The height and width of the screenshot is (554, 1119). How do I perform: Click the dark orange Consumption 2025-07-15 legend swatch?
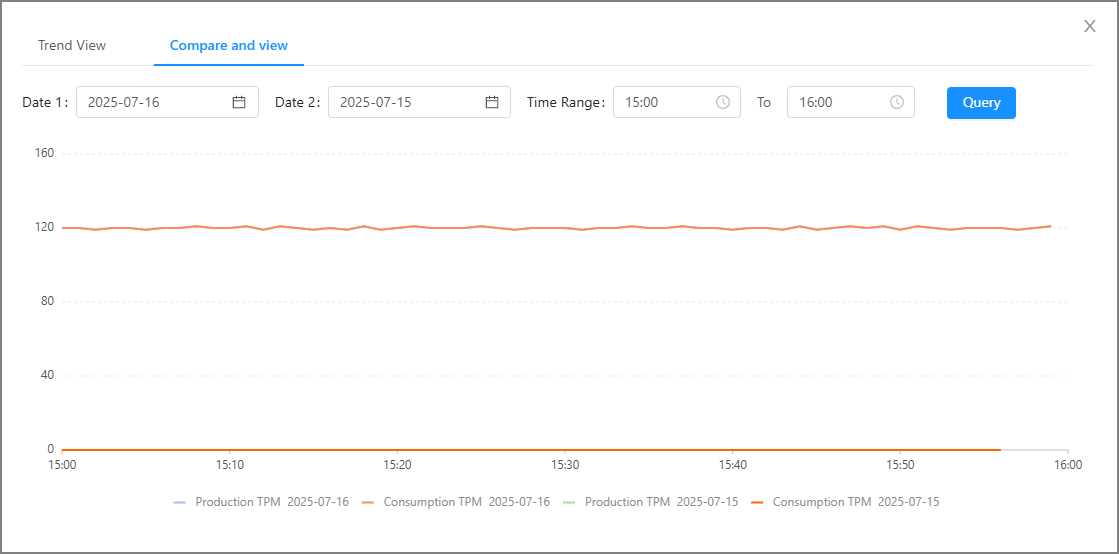757,503
